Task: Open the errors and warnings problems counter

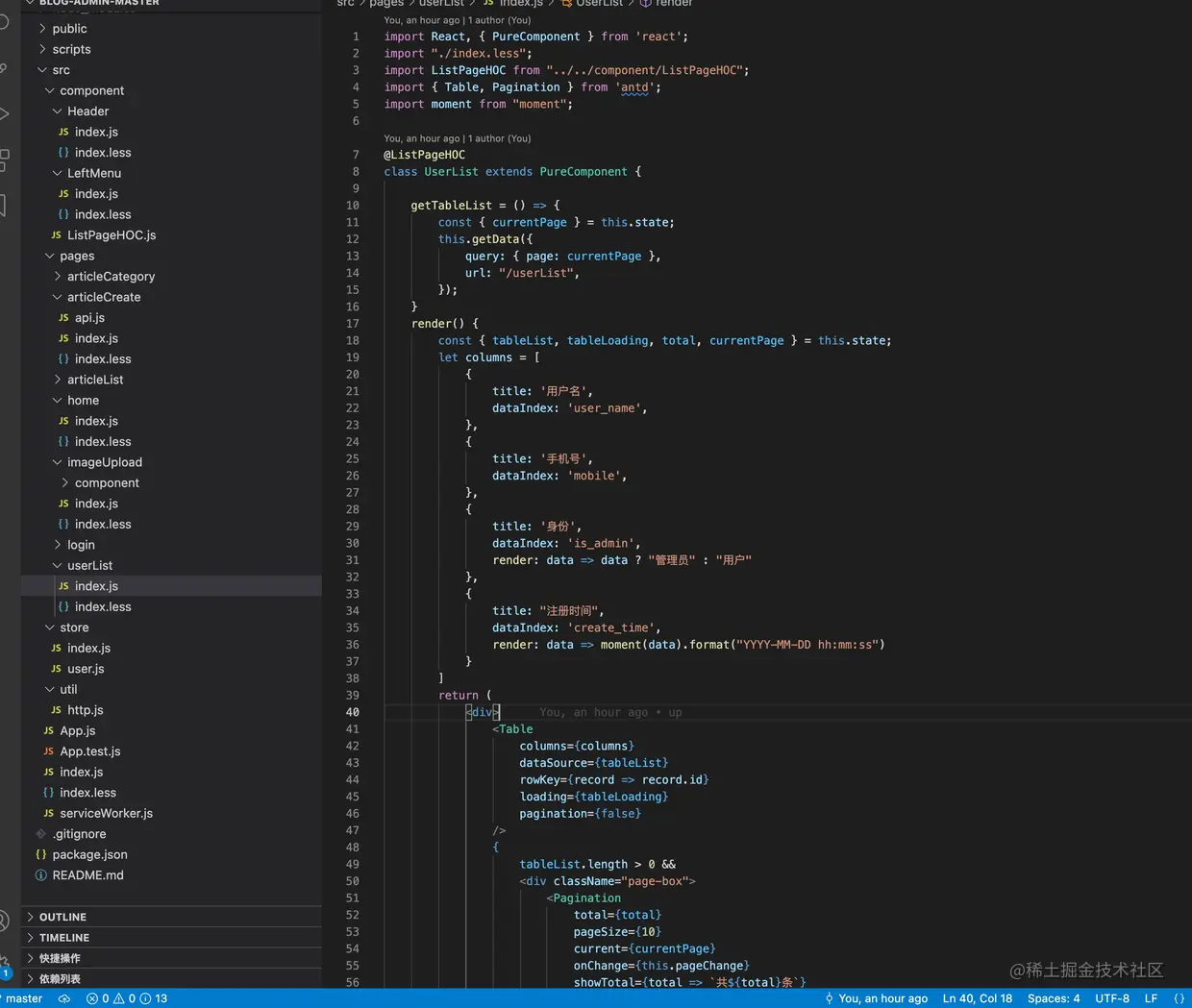Action: tap(127, 998)
